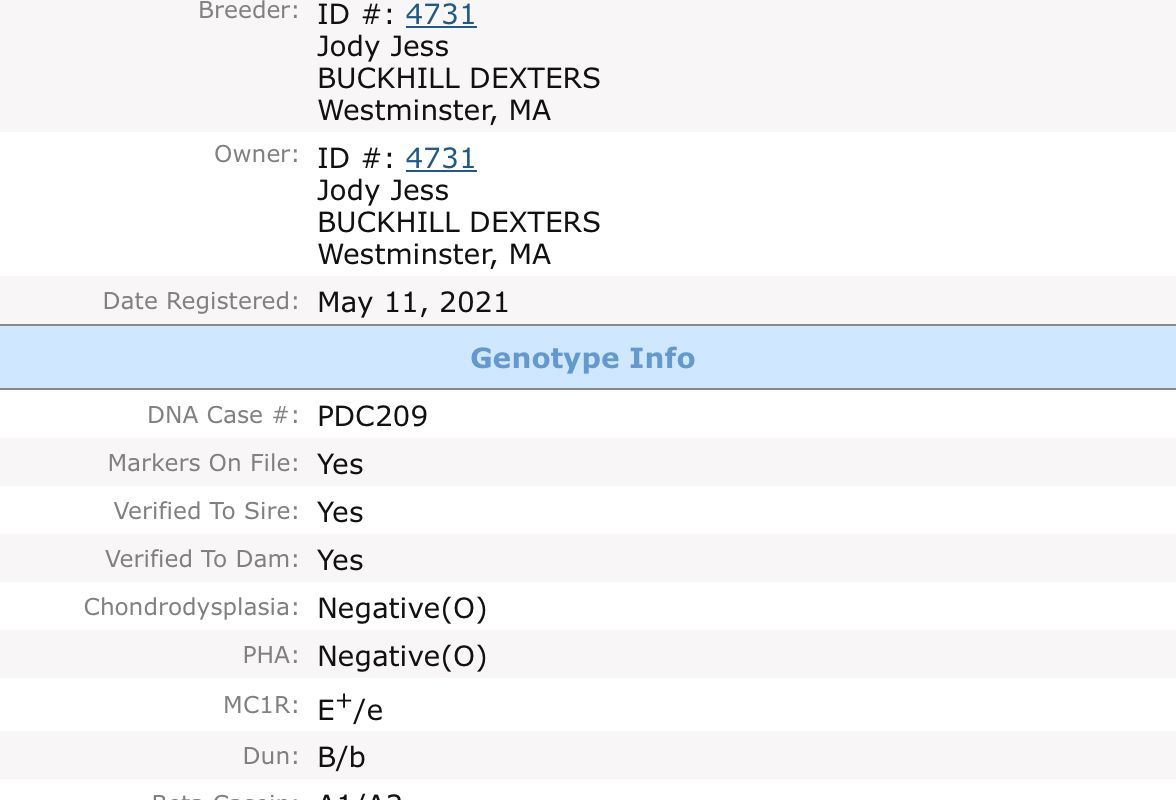Click BUCKHILL DEXTERS under Owner
Image resolution: width=1176 pixels, height=800 pixels.
(458, 222)
